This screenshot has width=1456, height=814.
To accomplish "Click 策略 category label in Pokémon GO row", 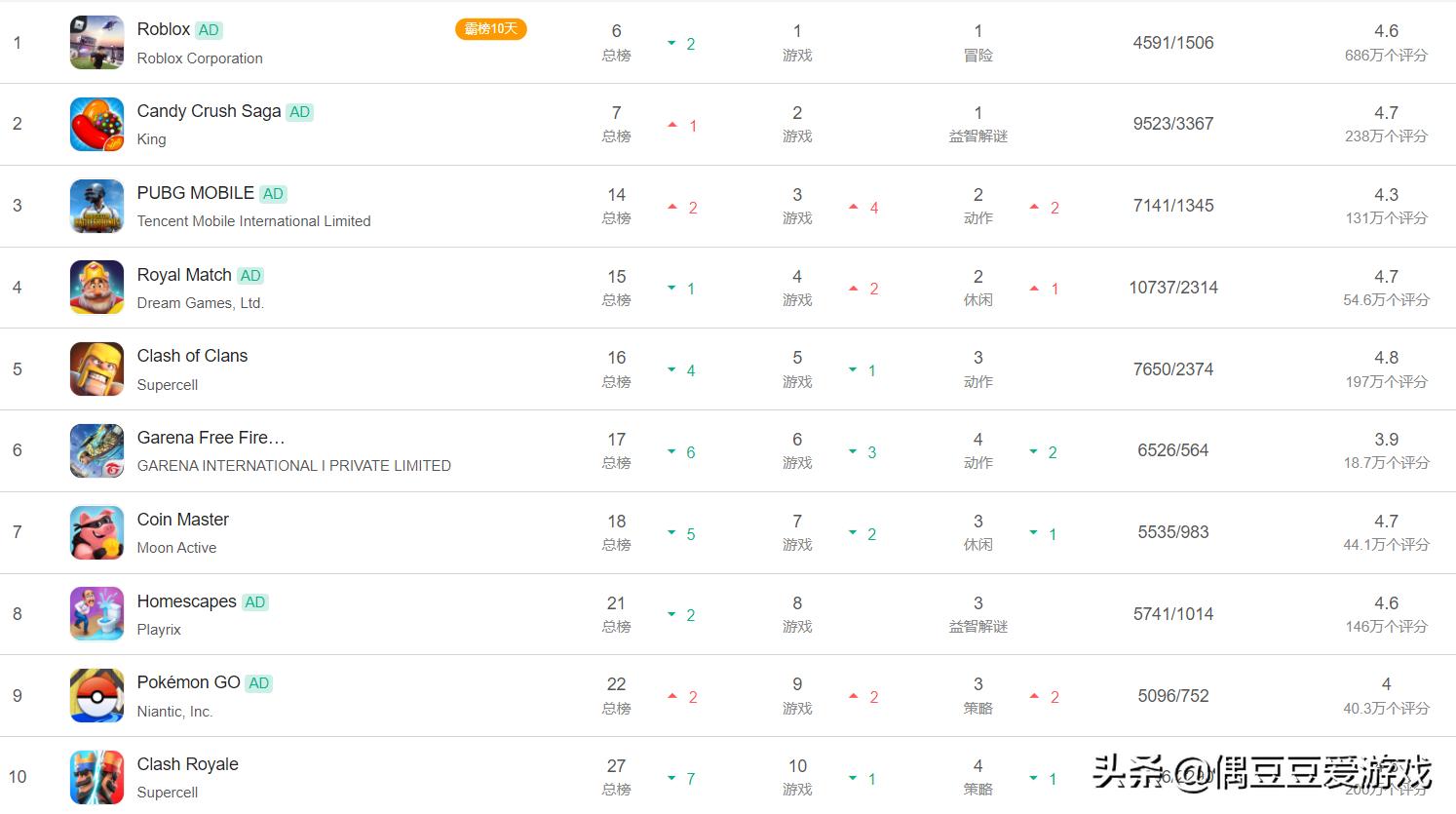I will (978, 709).
